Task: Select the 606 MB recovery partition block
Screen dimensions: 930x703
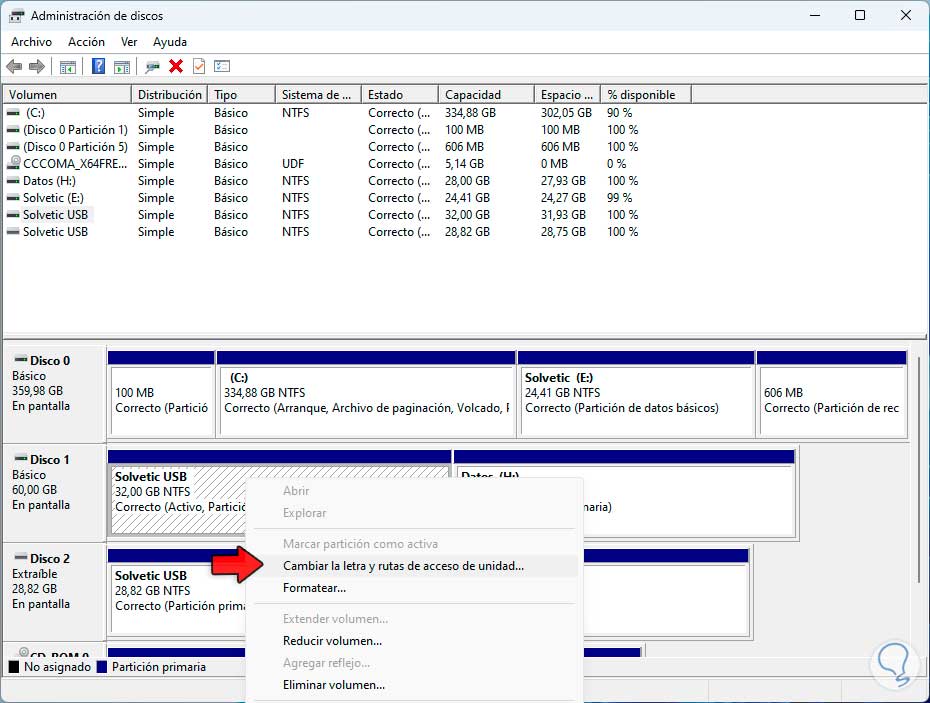Action: pyautogui.click(x=832, y=394)
